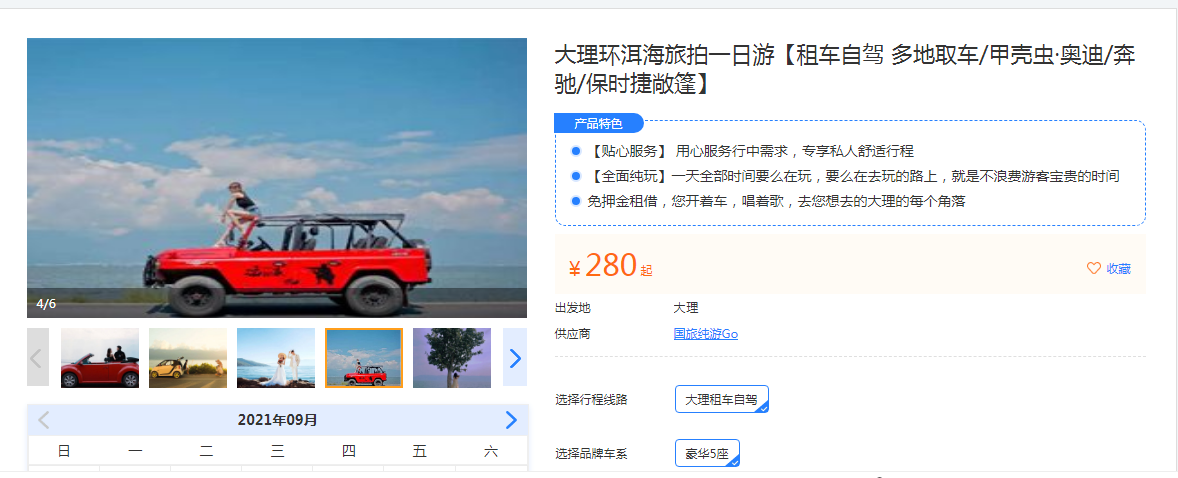Go to next calendar month
Viewport: 1178px width, 478px height.
[512, 419]
